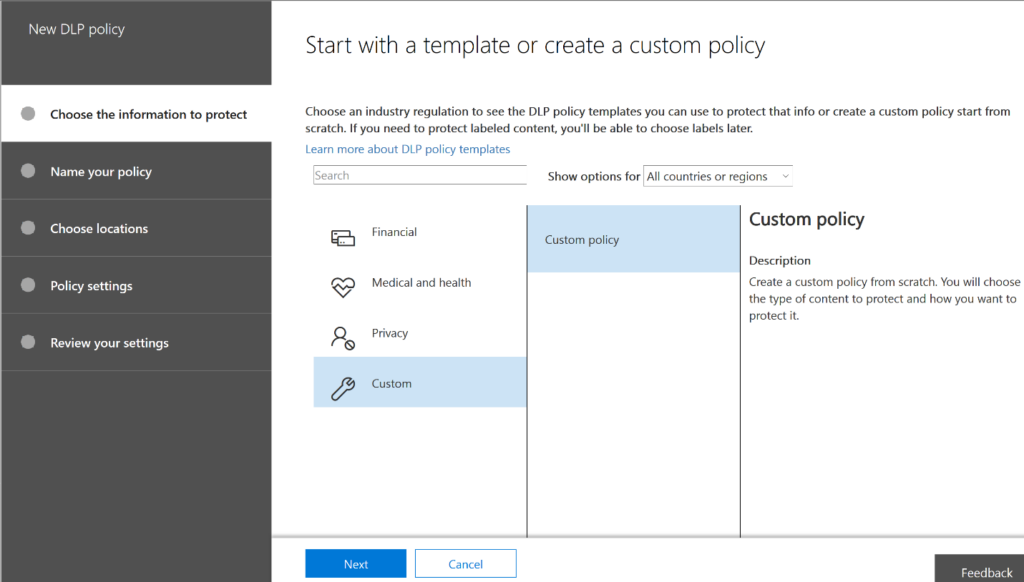Click the Medical and health heart icon
Viewport: 1024px width, 582px height.
click(x=343, y=287)
